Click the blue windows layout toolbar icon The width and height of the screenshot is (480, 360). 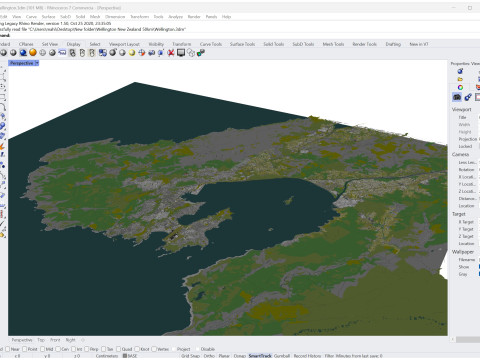(x=103, y=53)
